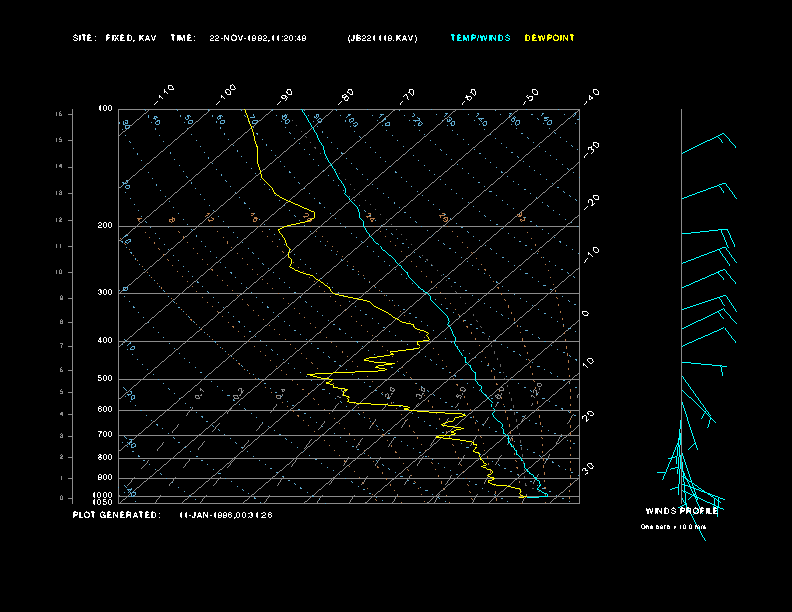Click the 0 temperature label on right axis
792x612 pixels.
586,313
